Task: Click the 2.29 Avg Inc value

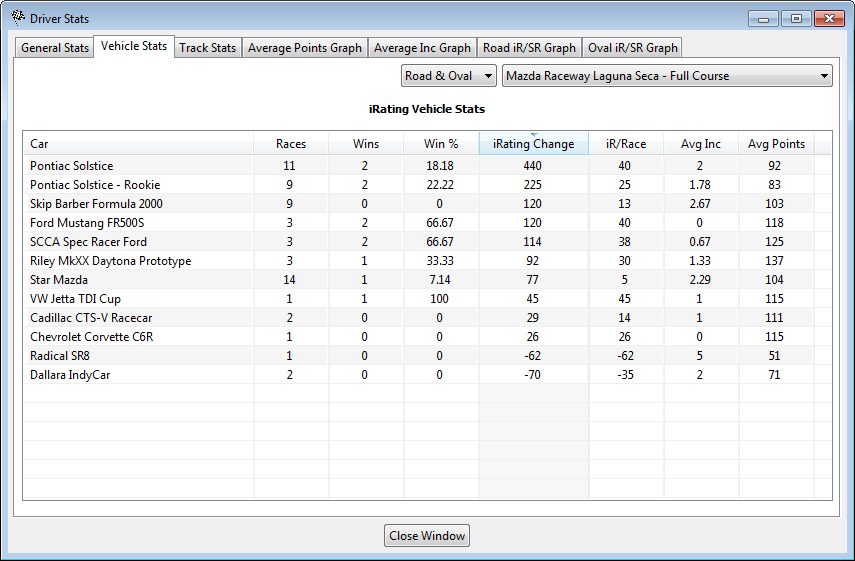Action: (700, 280)
